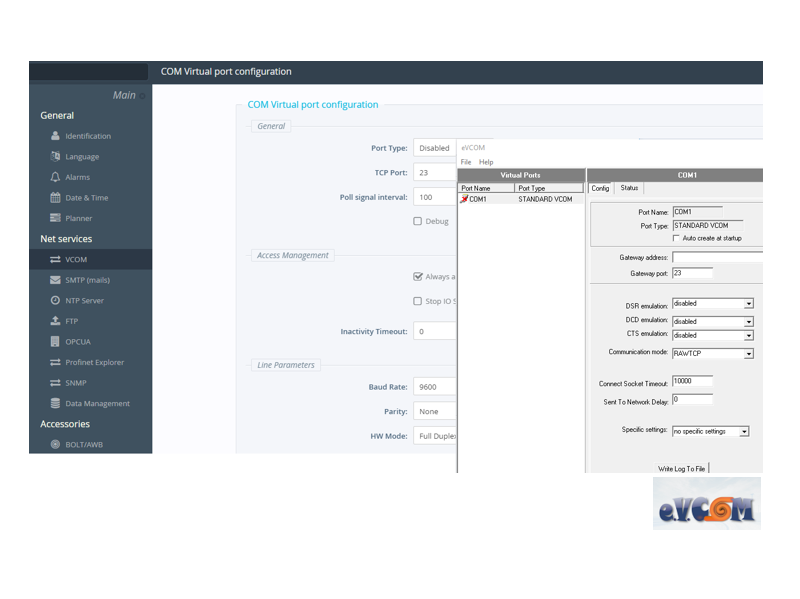Open the Profinet Explorer link in sidebar
Image resolution: width=800 pixels, height=599 pixels.
tap(95, 362)
